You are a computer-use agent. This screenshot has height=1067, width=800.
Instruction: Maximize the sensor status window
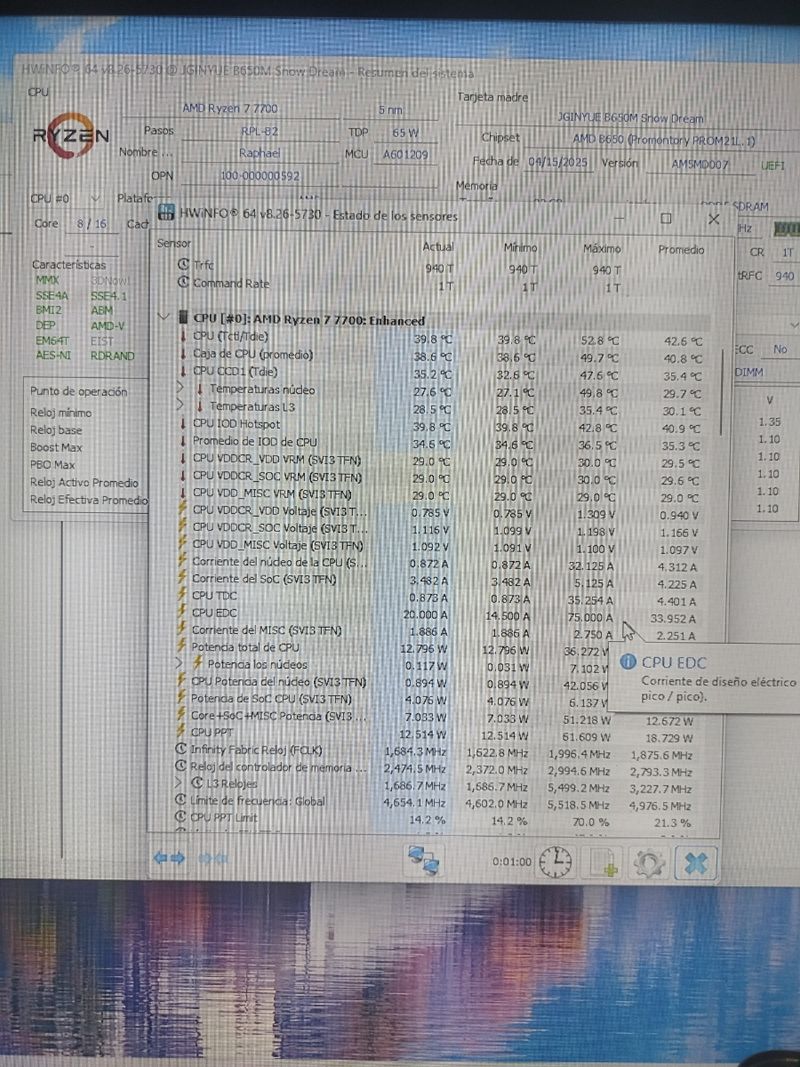point(666,218)
